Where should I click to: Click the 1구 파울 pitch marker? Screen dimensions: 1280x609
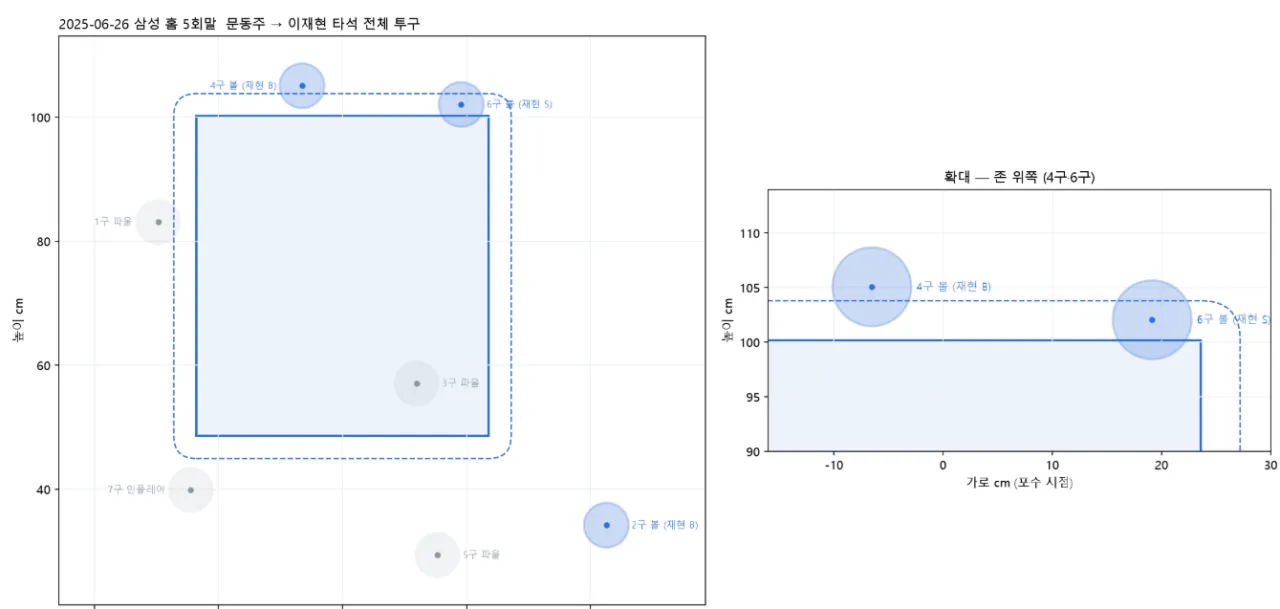[x=158, y=221]
